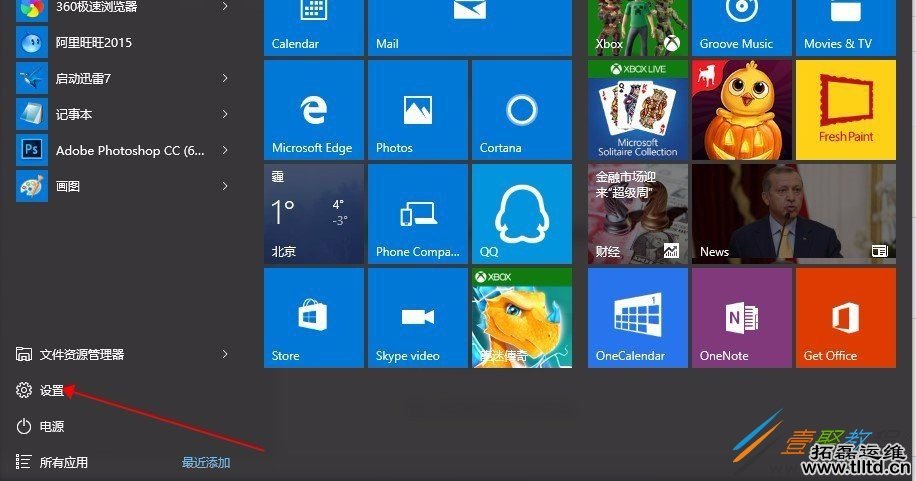Screen dimensions: 916x481
Task: Open the Calendar tile
Action: [x=314, y=28]
